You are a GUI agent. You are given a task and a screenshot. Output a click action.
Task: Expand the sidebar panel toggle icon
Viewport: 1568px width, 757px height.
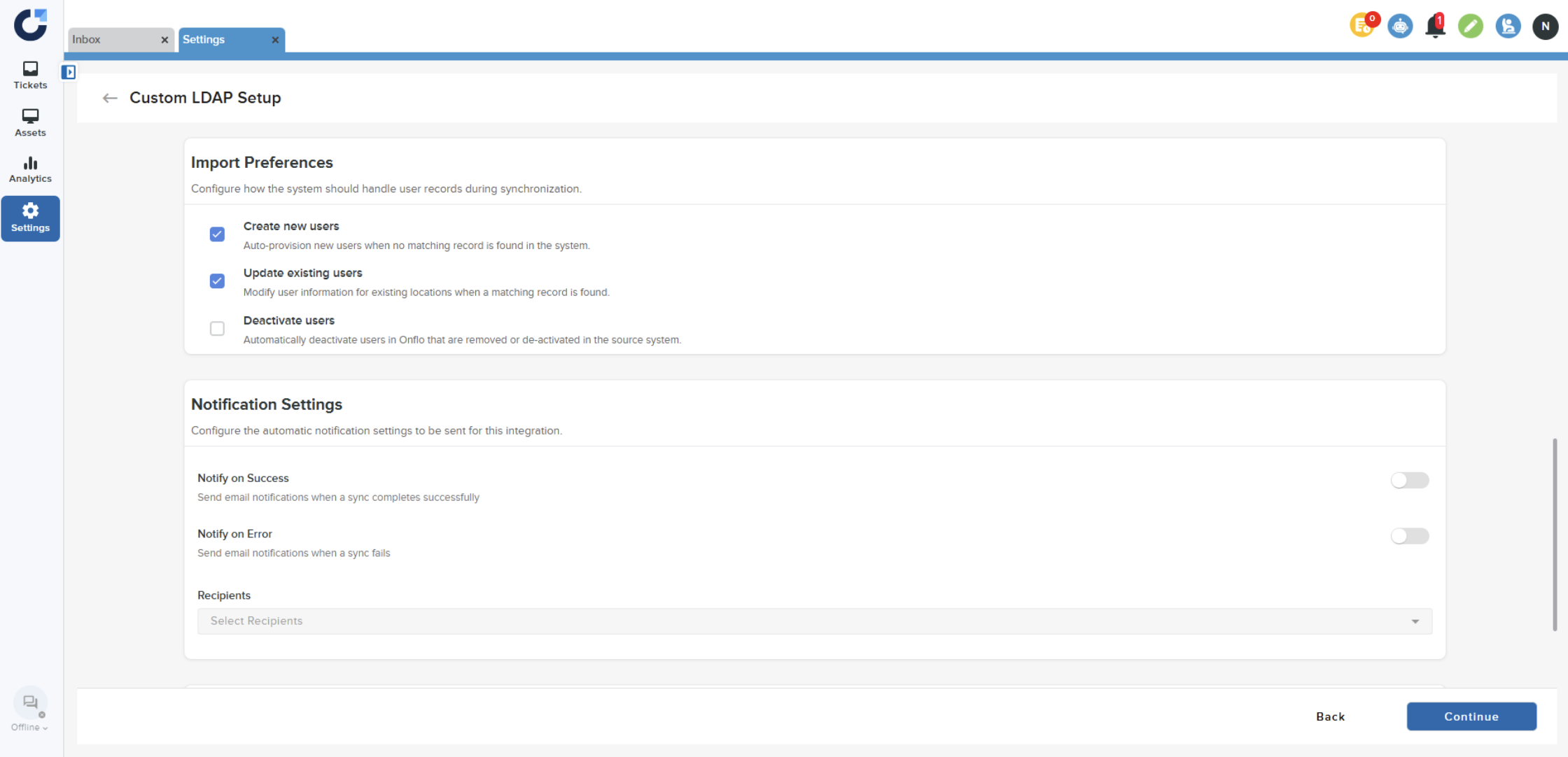click(69, 72)
